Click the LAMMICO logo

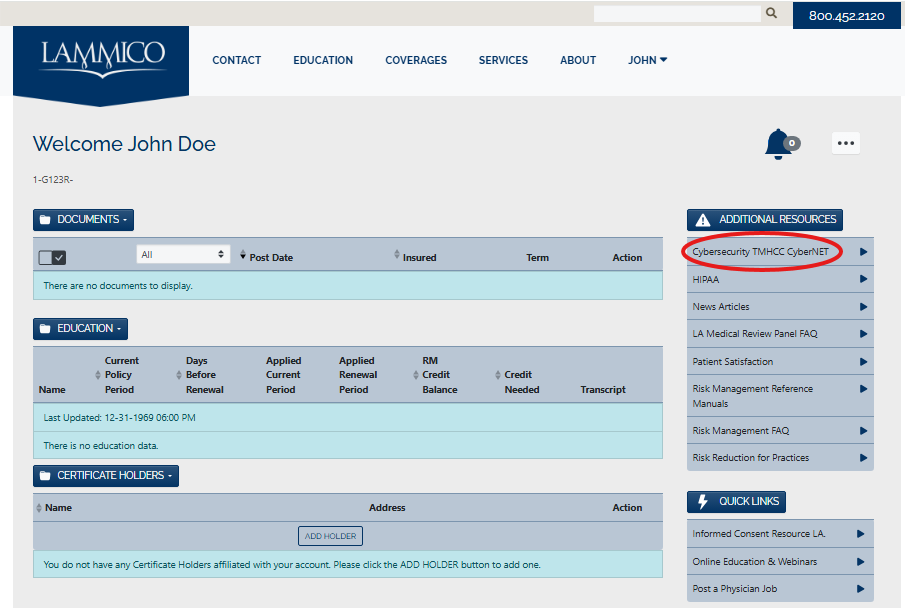click(101, 58)
